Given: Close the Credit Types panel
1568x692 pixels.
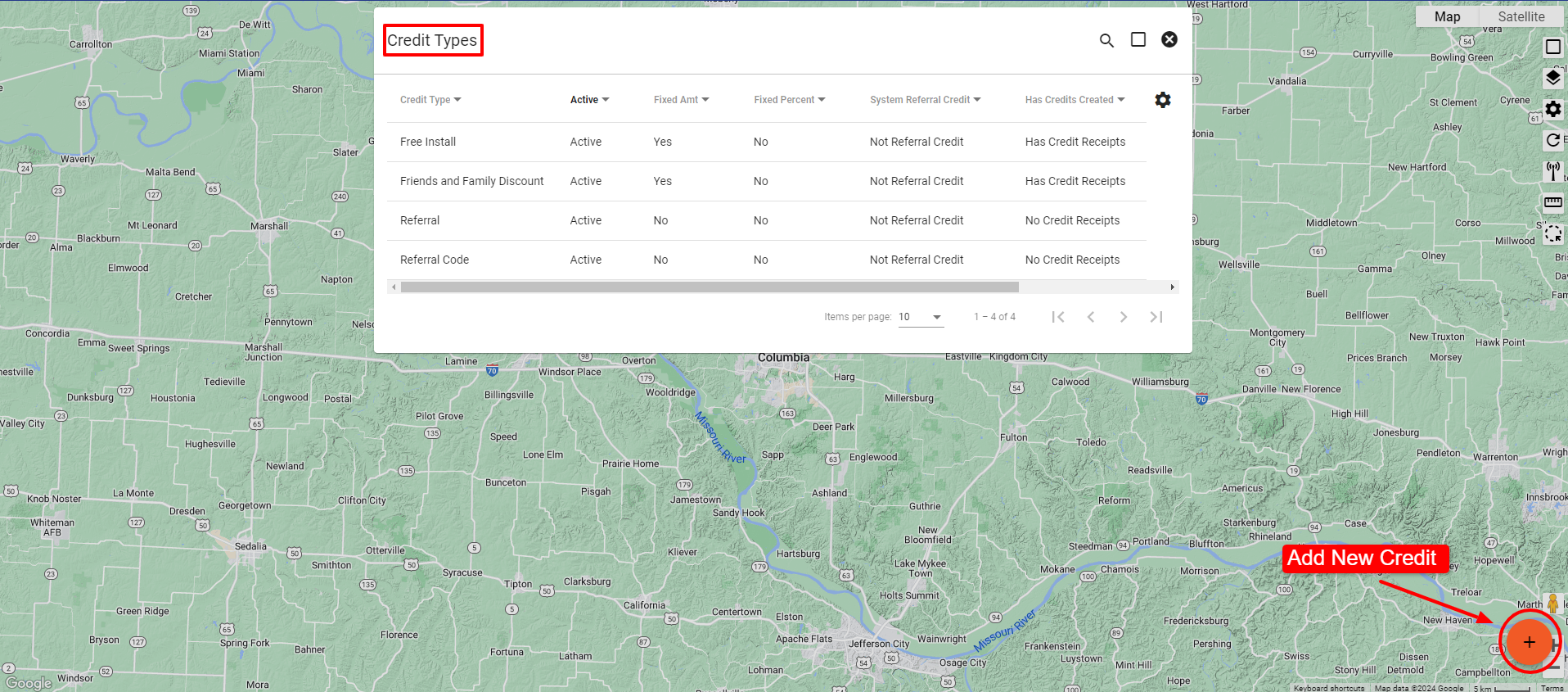Looking at the screenshot, I should [x=1169, y=39].
